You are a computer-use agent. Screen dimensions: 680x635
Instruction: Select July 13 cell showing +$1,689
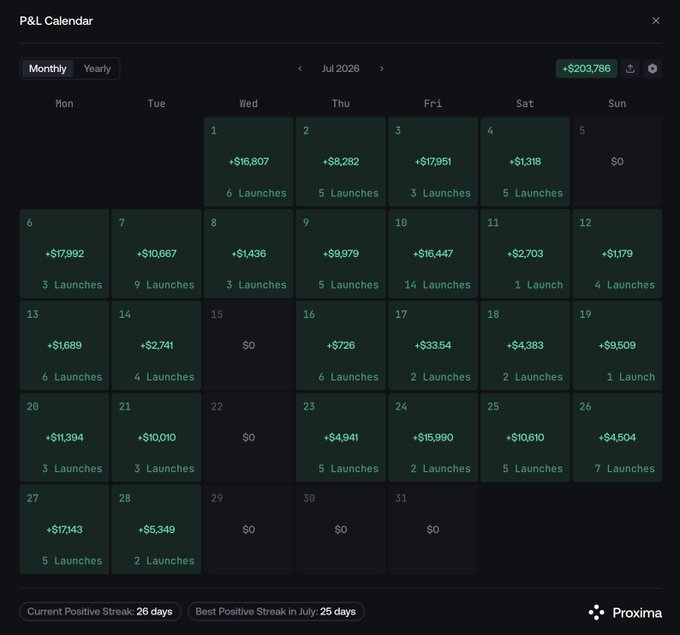pyautogui.click(x=64, y=346)
